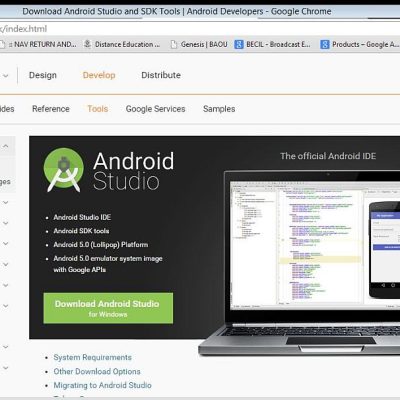Screen dimensions: 400x400
Task: Open the Samples sub-navigation item
Action: [219, 109]
